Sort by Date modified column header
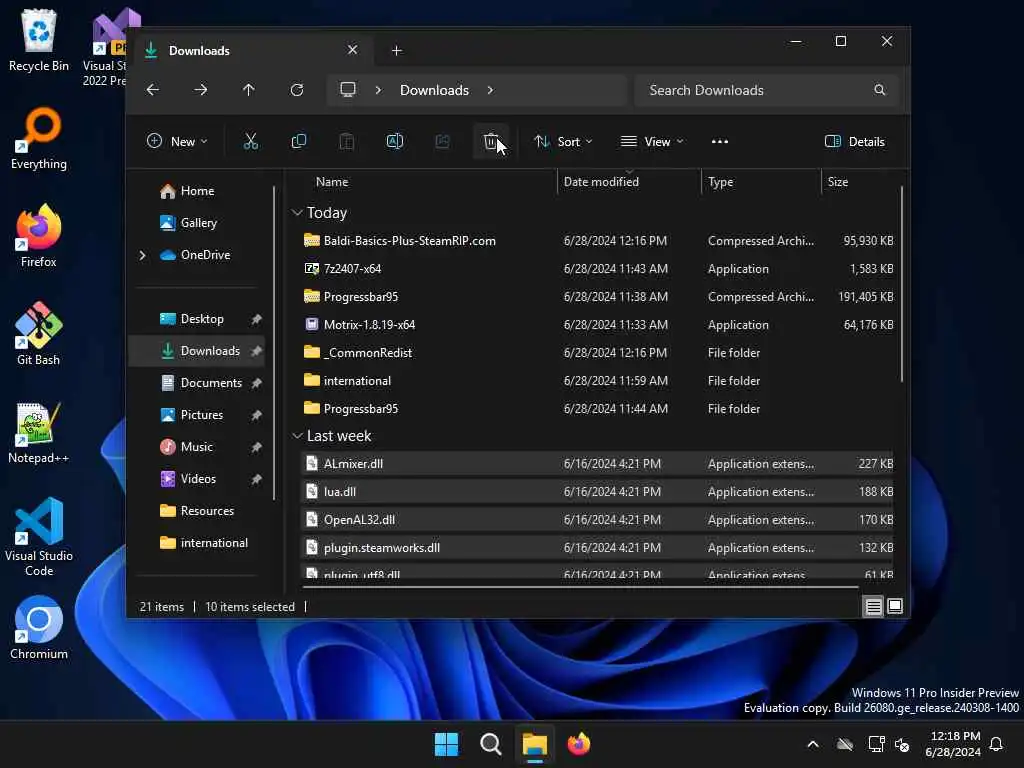This screenshot has width=1024, height=768. [x=629, y=182]
